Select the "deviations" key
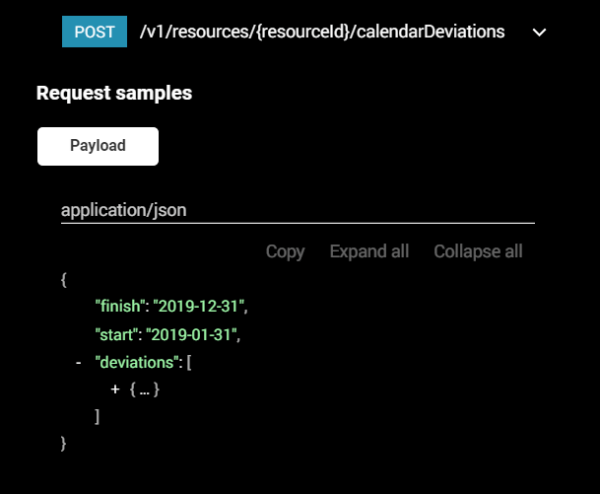Viewport: 600px width, 494px height. tap(137, 362)
